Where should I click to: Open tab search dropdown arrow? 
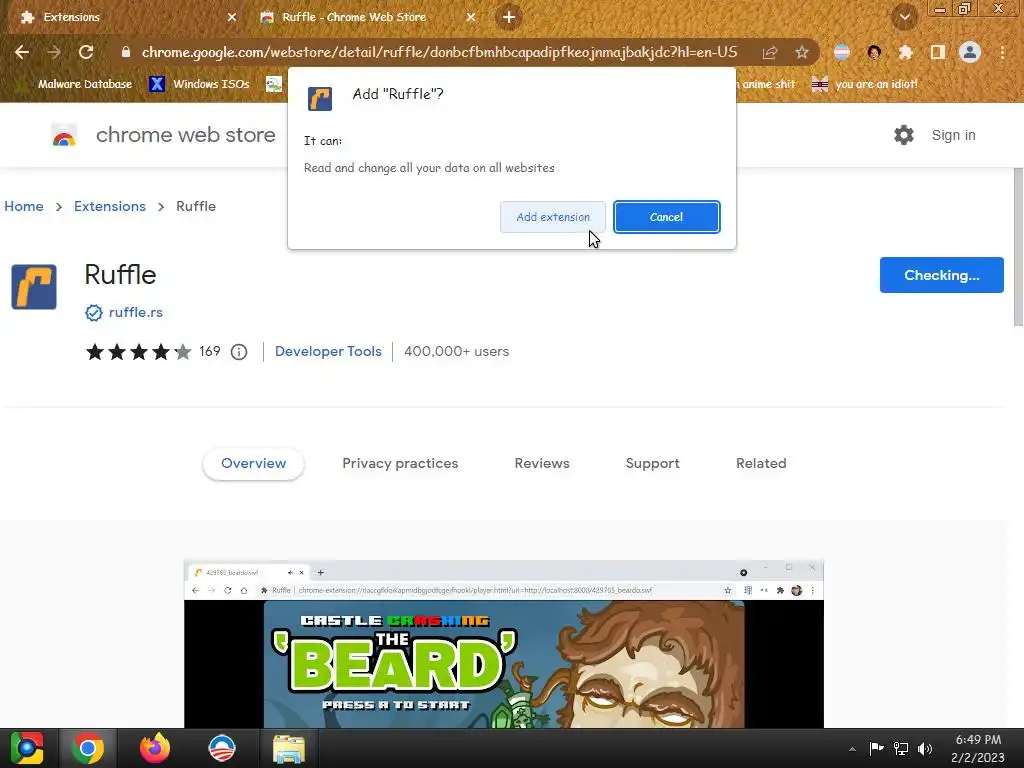[905, 17]
